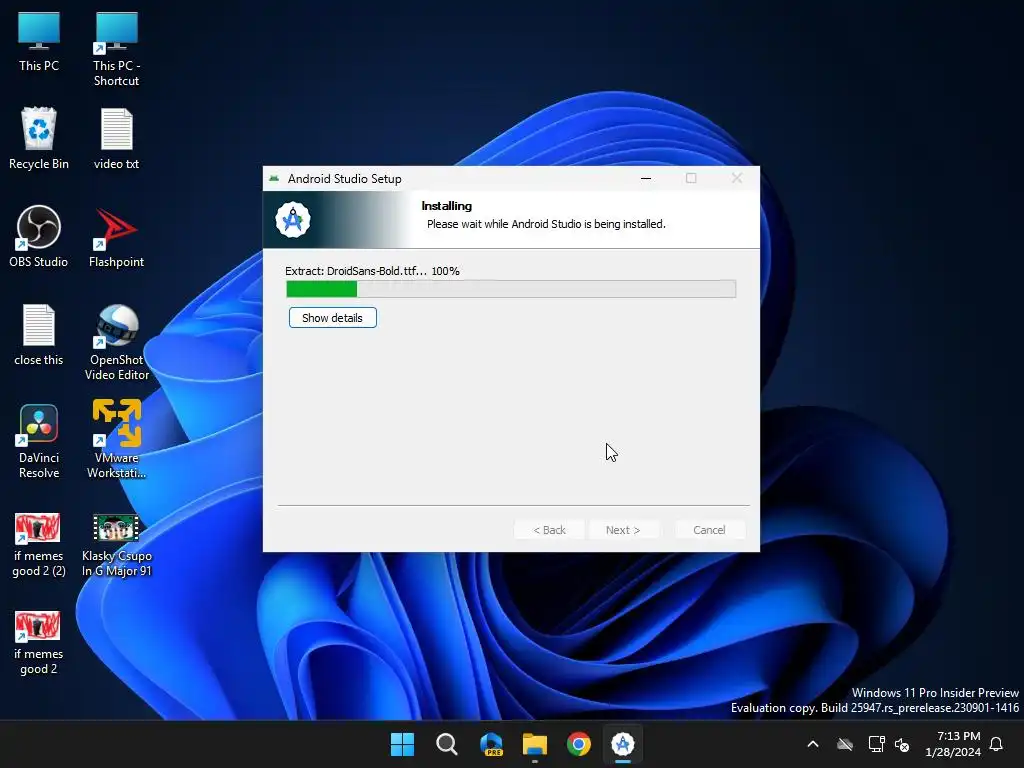Viewport: 1024px width, 768px height.
Task: Click Android Studio Setup taskbar icon
Action: tap(623, 744)
